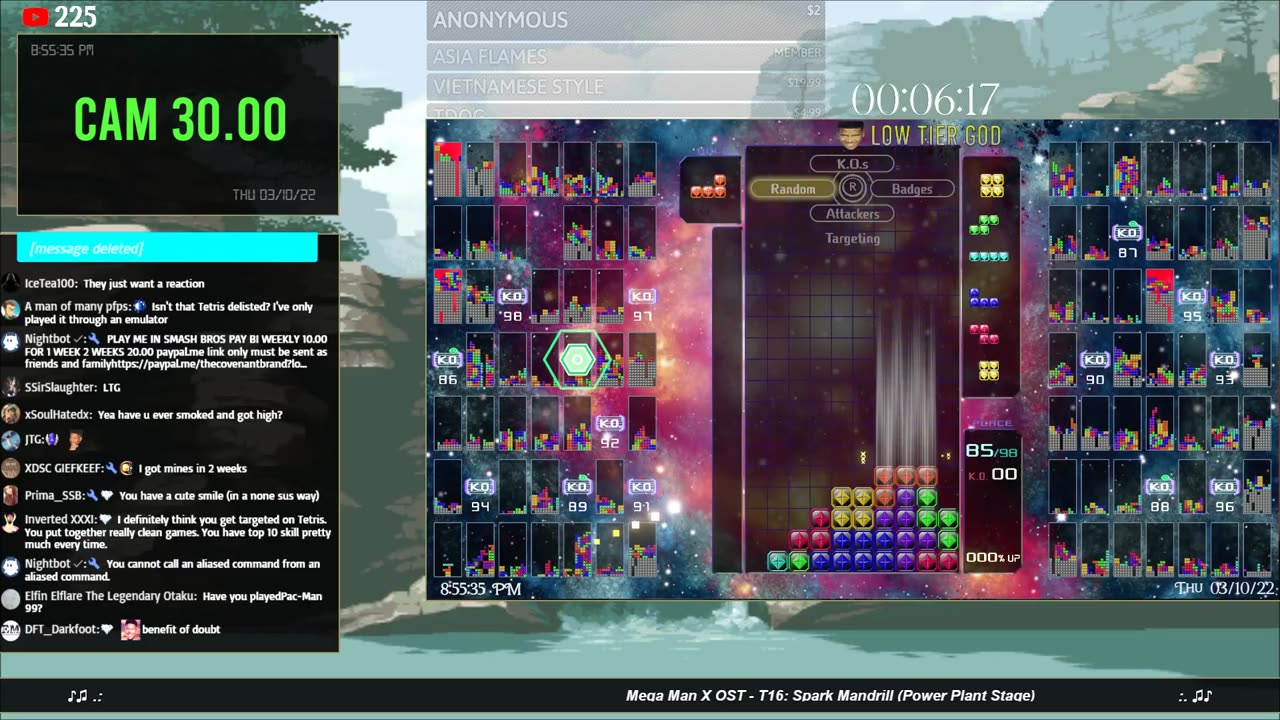Click JTG's chat avatar
The width and height of the screenshot is (1280, 720).
10,440
